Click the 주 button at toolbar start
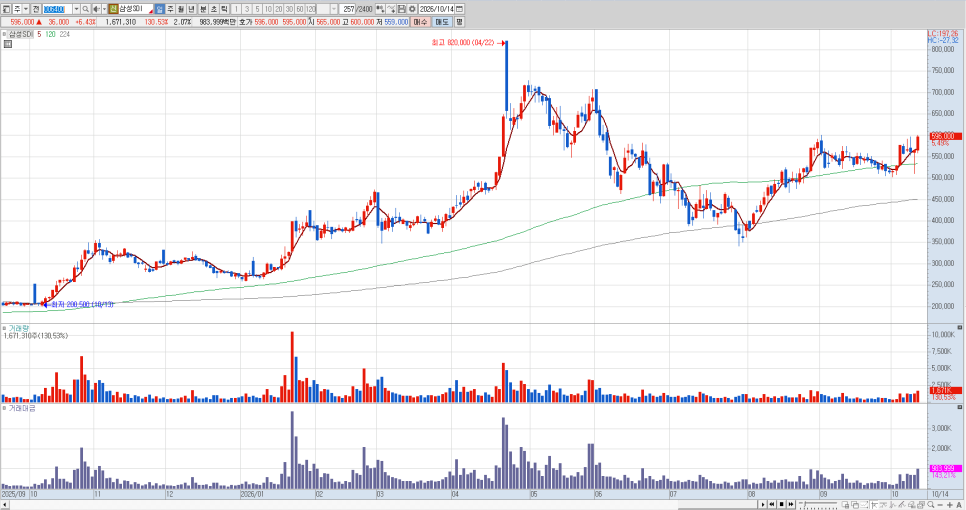Viewport: 966px width, 510px height. point(17,9)
